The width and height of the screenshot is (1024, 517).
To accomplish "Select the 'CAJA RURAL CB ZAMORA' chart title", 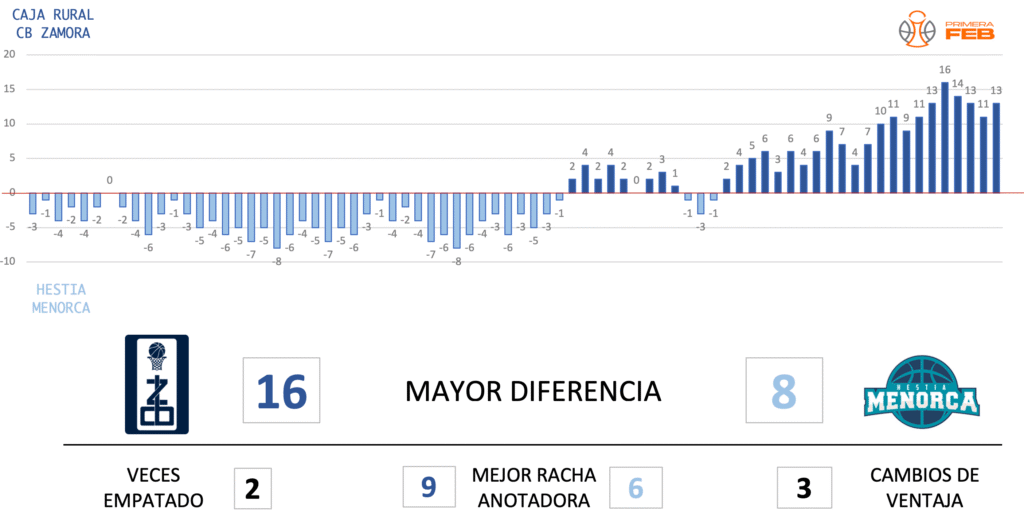I will (53, 24).
